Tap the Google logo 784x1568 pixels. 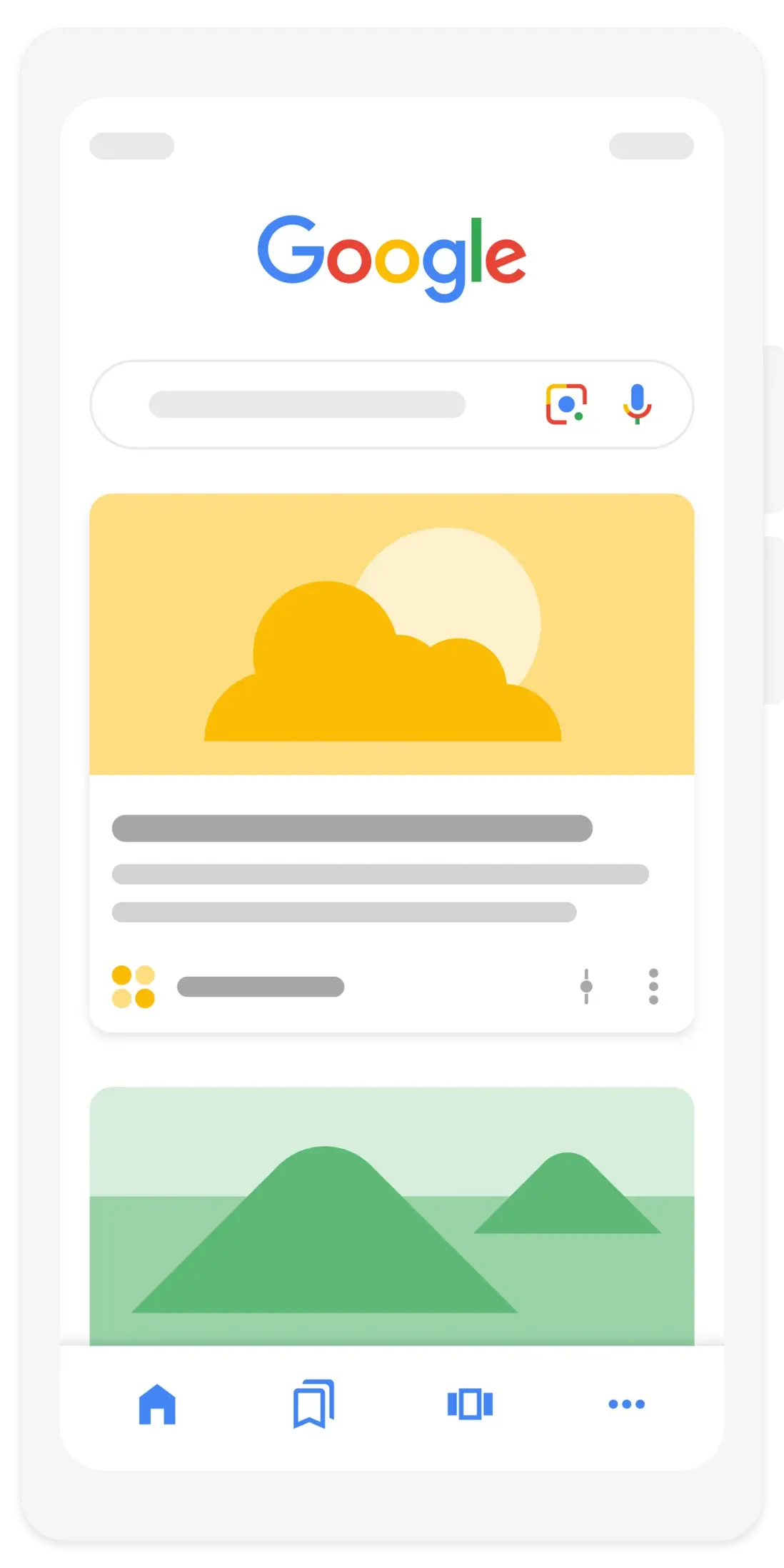[392, 258]
